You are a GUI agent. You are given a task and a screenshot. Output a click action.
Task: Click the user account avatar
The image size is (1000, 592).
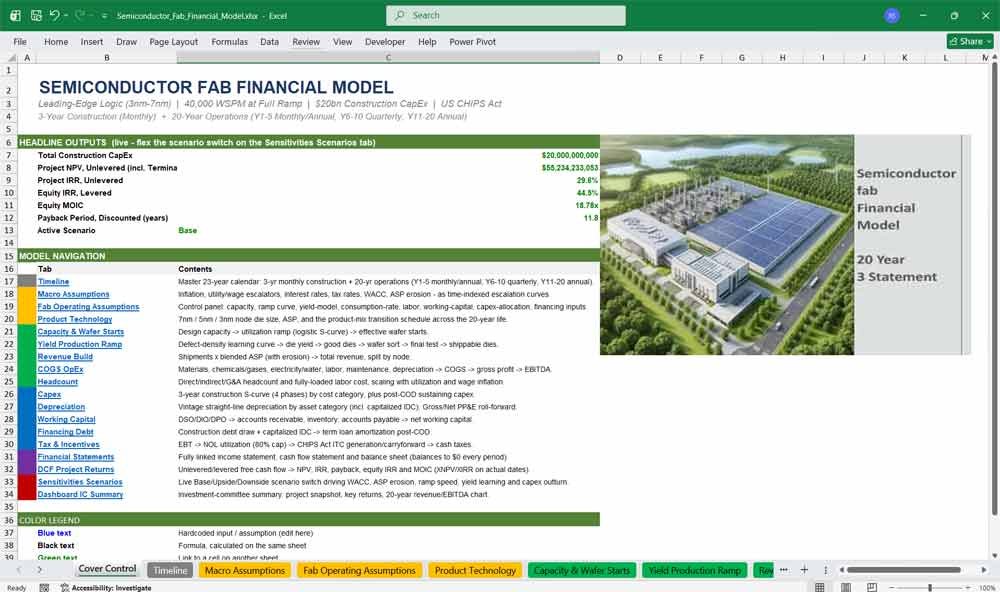(892, 16)
